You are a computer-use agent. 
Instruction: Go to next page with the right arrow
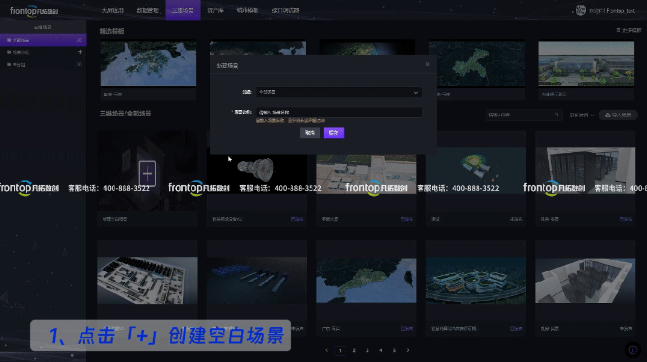(x=408, y=350)
